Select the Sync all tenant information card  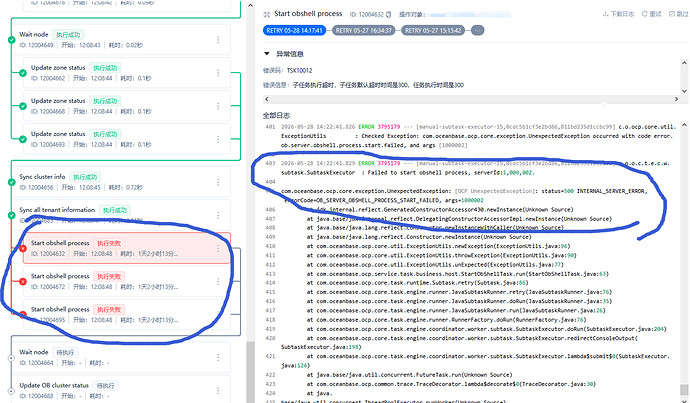pyautogui.click(x=121, y=215)
